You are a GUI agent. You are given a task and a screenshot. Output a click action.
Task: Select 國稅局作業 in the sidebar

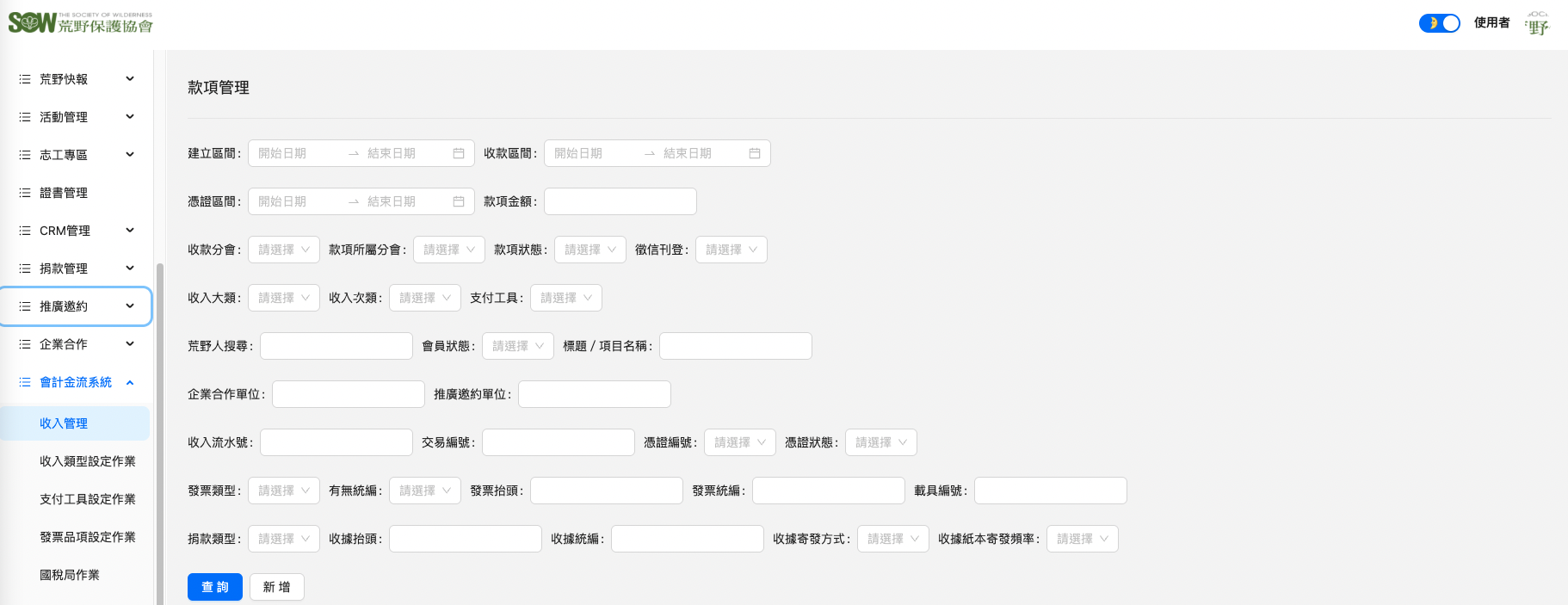click(x=70, y=575)
